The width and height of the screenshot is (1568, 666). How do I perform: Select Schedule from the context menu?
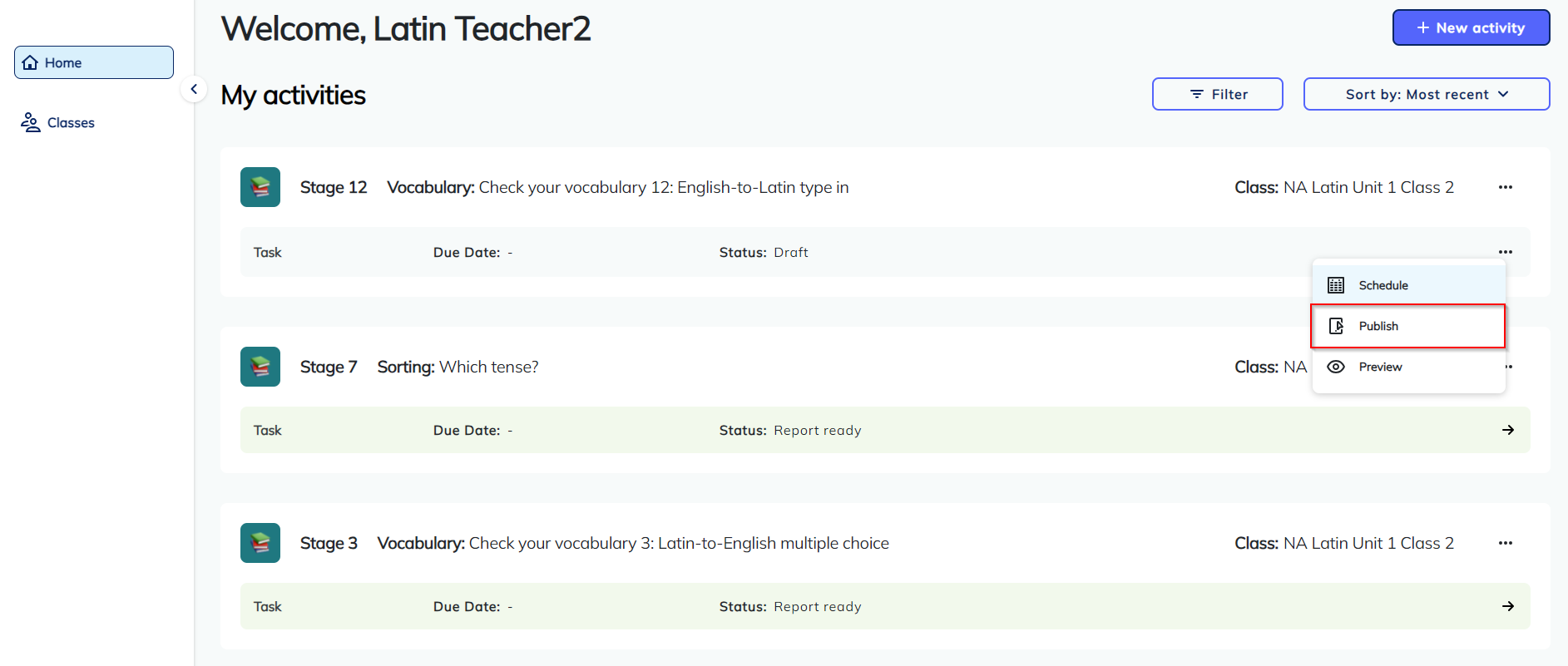pyautogui.click(x=1383, y=285)
